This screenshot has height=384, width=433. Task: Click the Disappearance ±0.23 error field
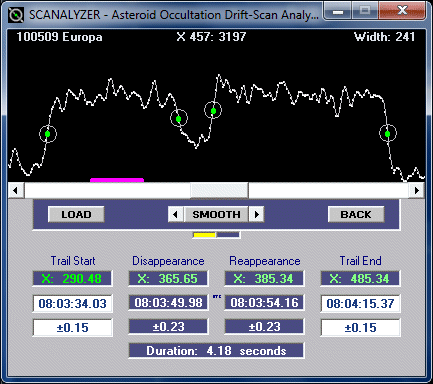point(168,327)
